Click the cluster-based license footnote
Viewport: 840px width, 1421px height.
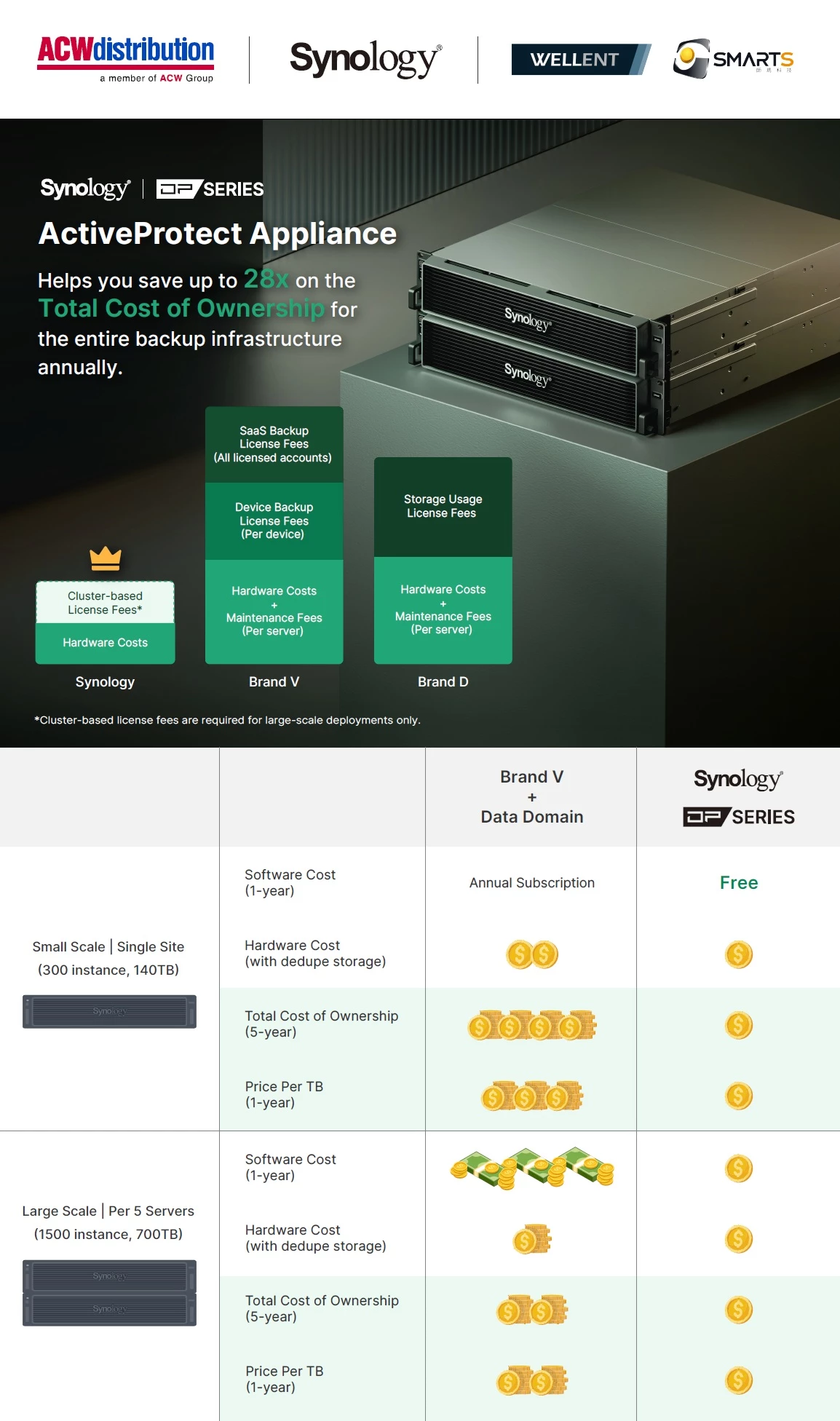[227, 720]
